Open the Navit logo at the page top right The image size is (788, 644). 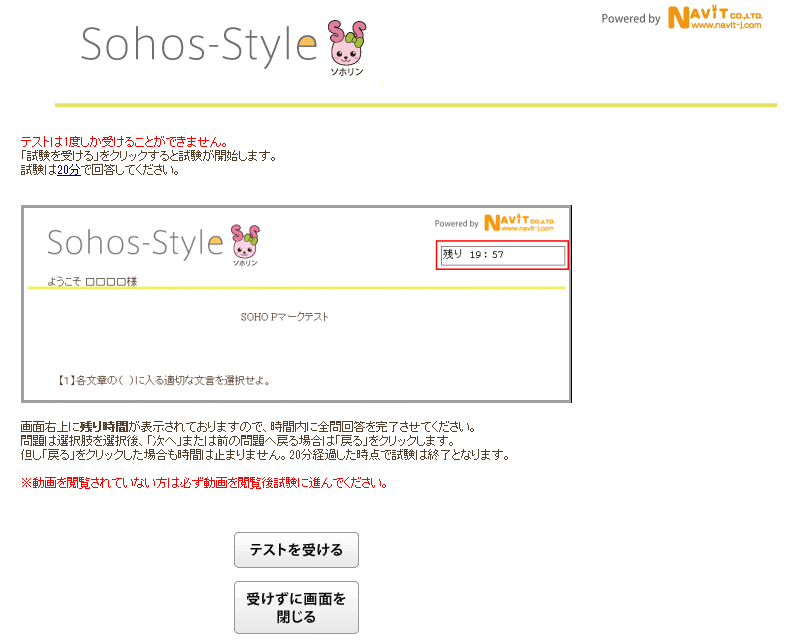click(715, 18)
